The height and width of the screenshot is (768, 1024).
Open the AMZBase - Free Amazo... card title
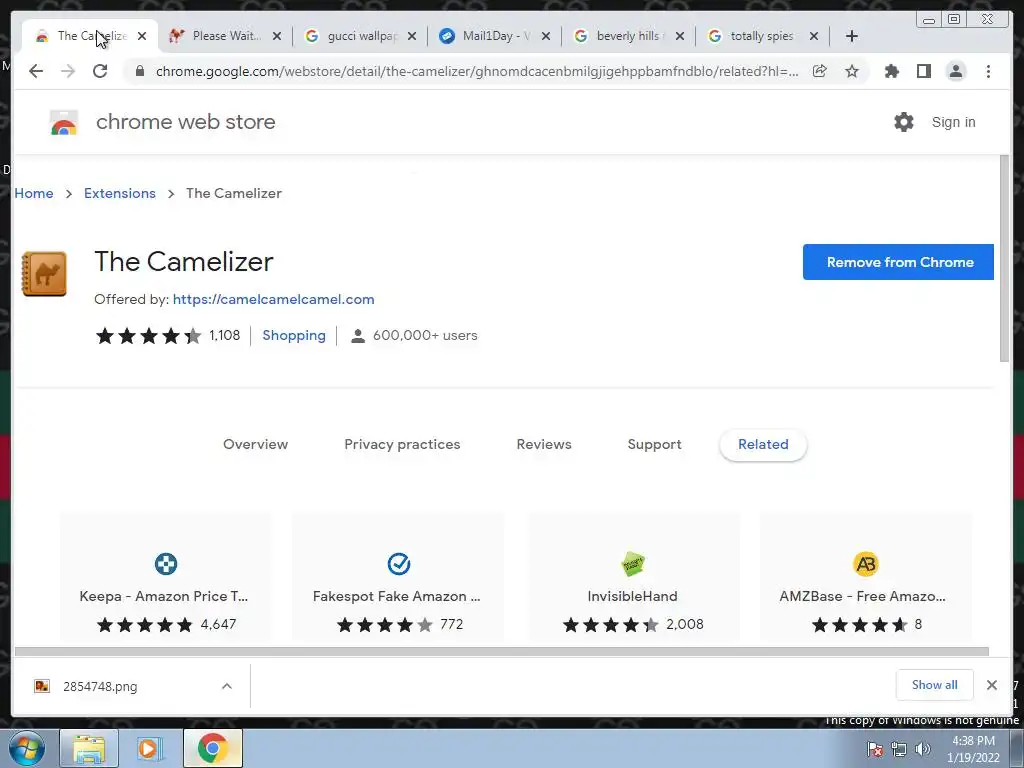point(862,596)
